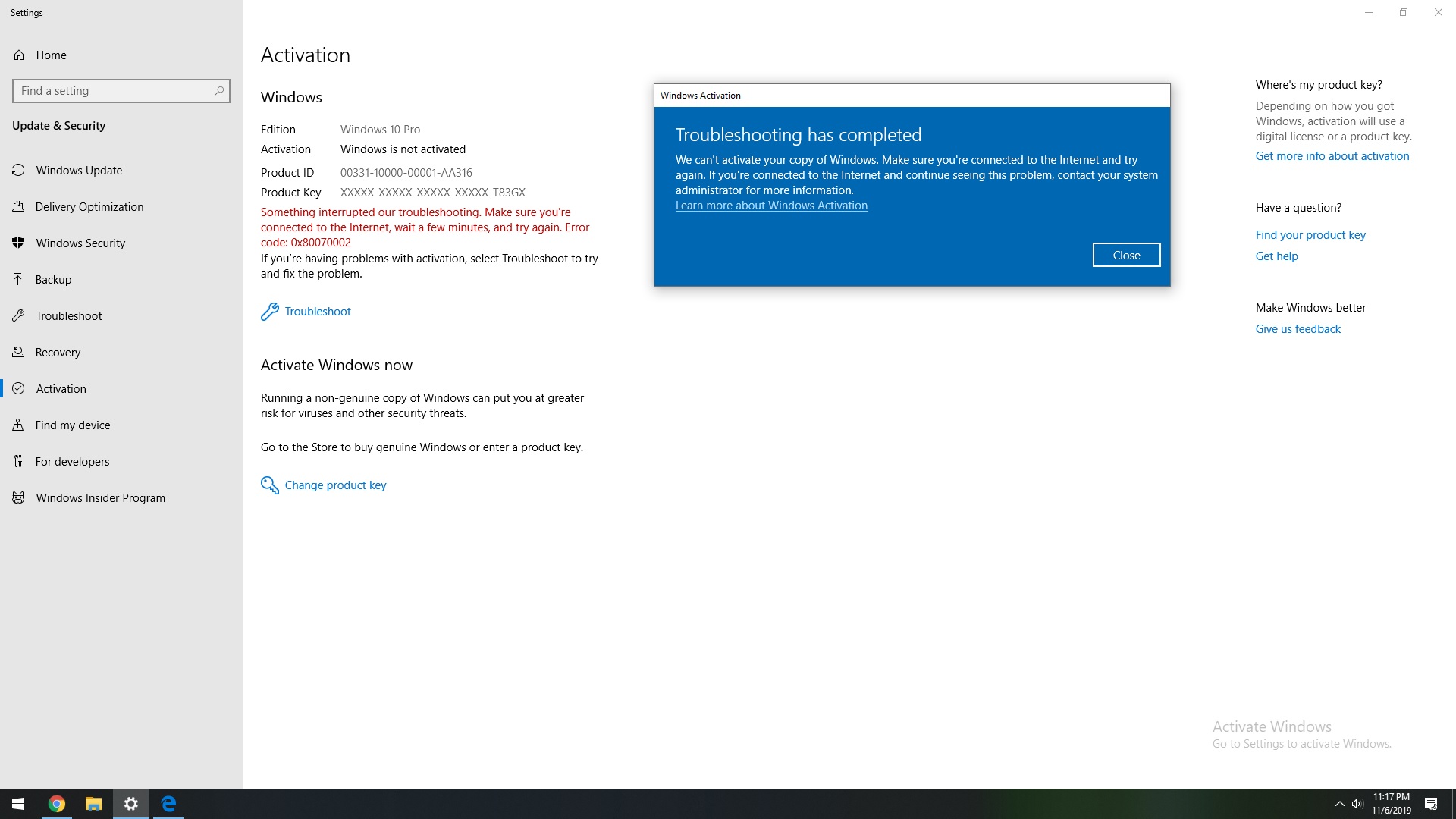Screen dimensions: 1456x819
Task: Click Windows 10 Pro edition text
Action: pyautogui.click(x=380, y=130)
